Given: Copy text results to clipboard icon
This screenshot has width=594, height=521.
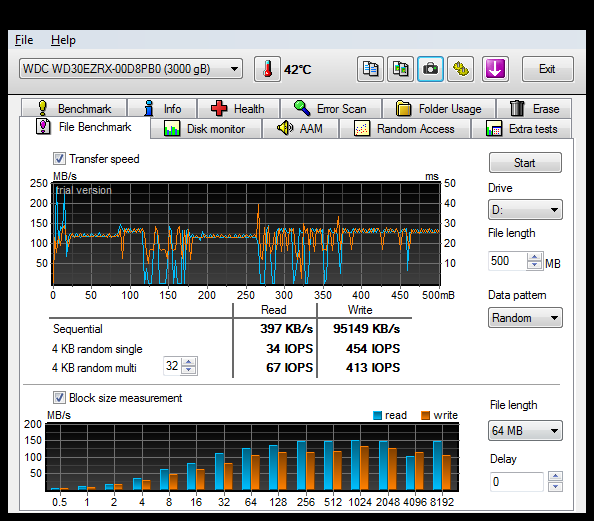Looking at the screenshot, I should click(370, 69).
